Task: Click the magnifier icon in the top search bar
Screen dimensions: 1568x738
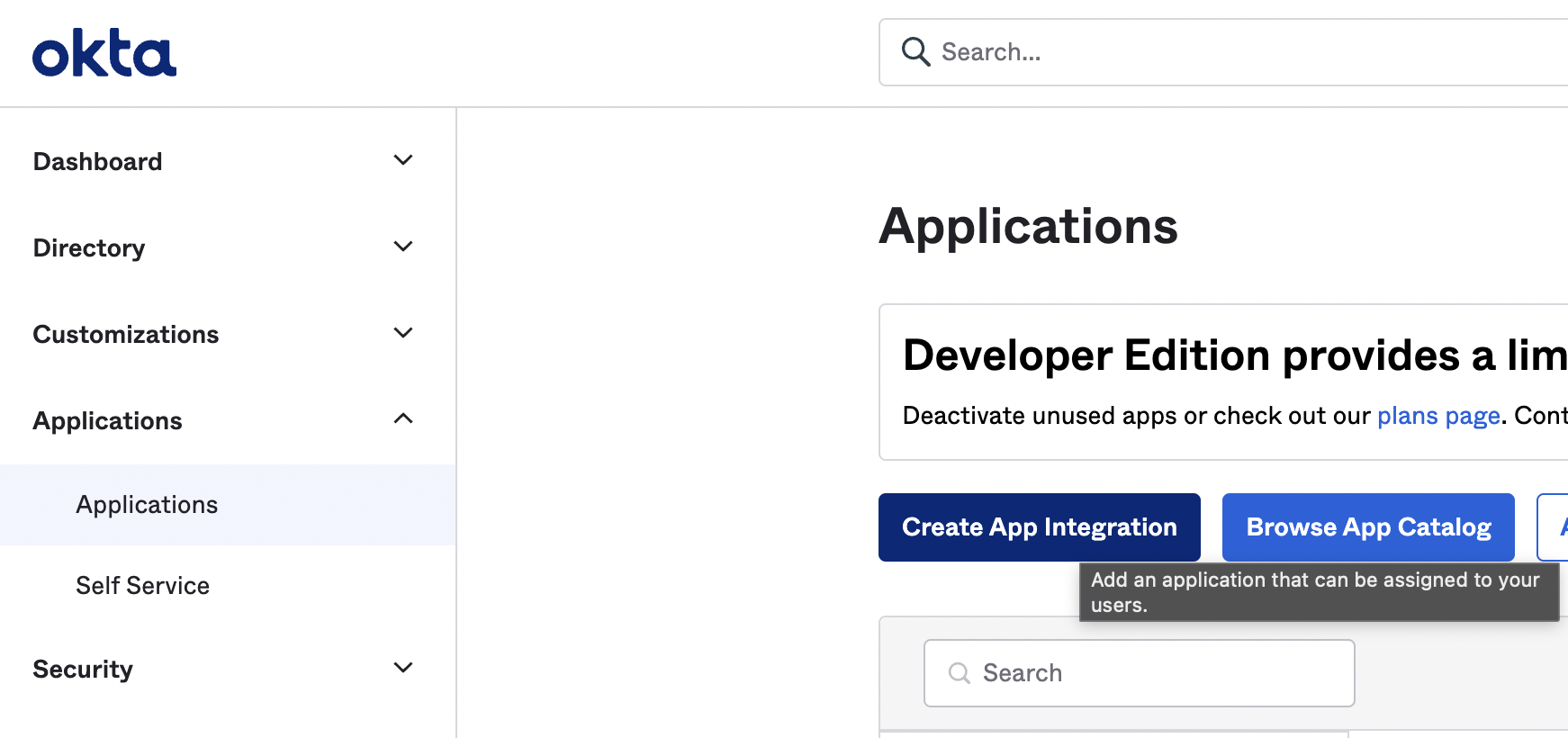Action: (x=915, y=51)
